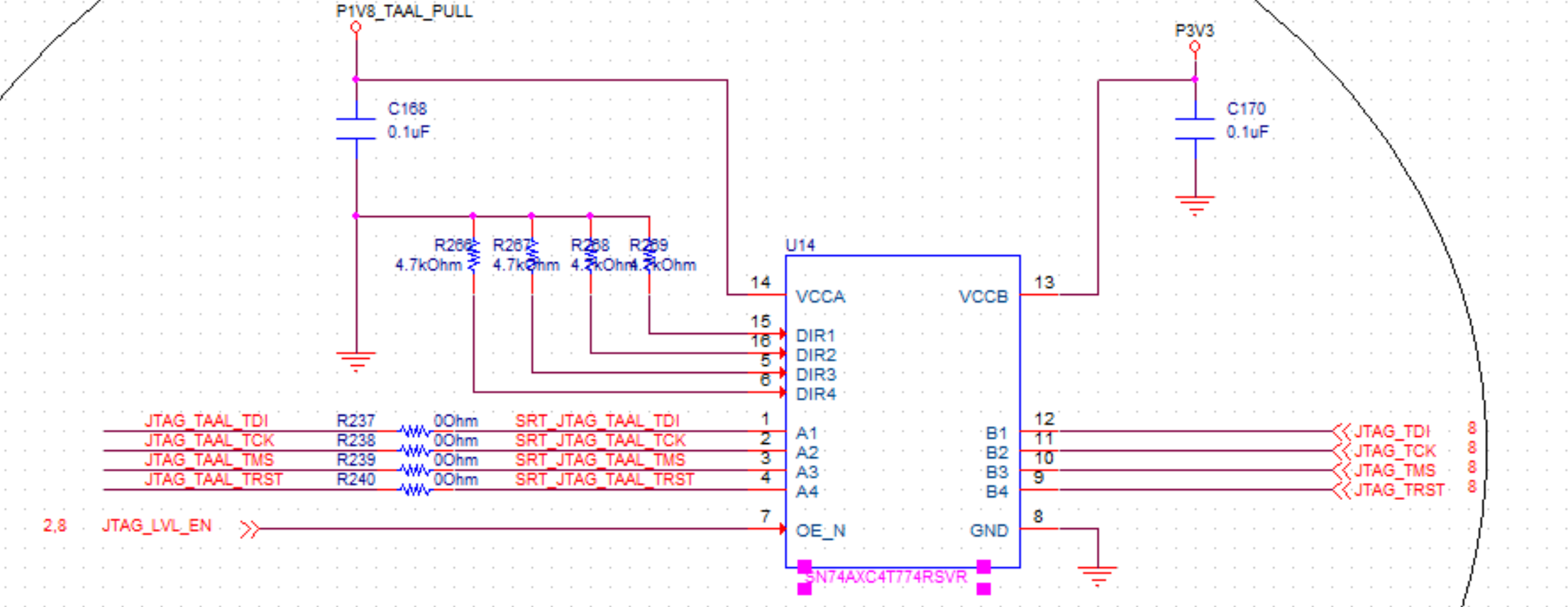Click the JTAG_TRST off-page connector symbol

(x=1341, y=489)
